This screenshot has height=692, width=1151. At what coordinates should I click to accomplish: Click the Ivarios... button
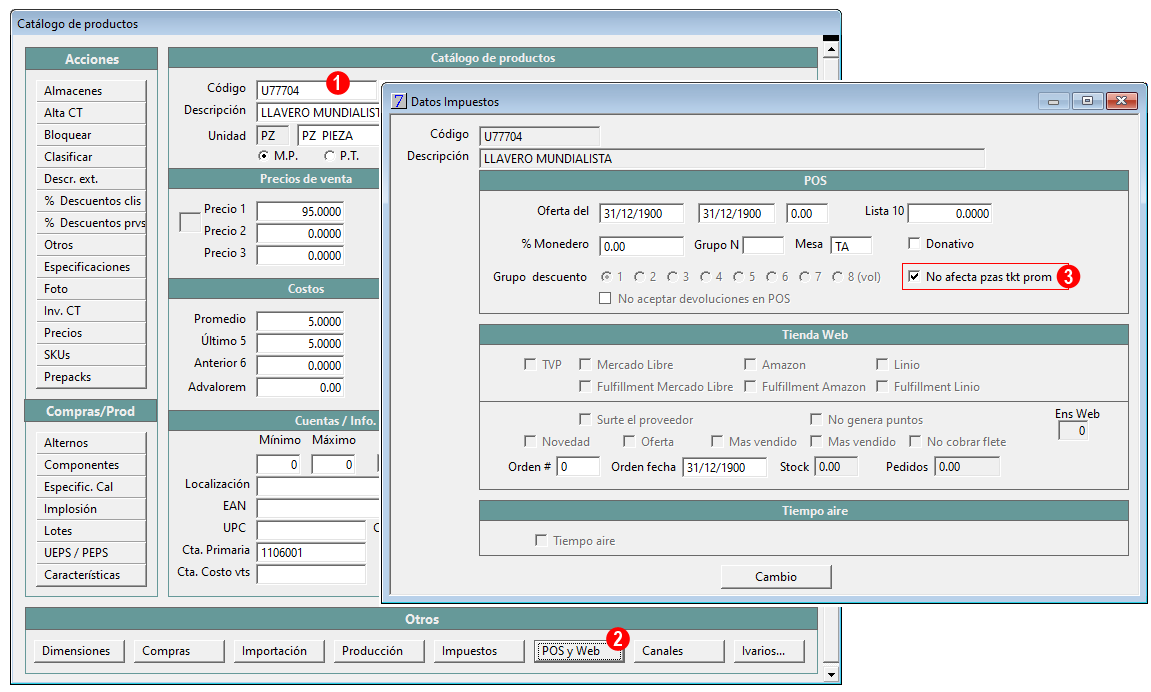coord(769,651)
